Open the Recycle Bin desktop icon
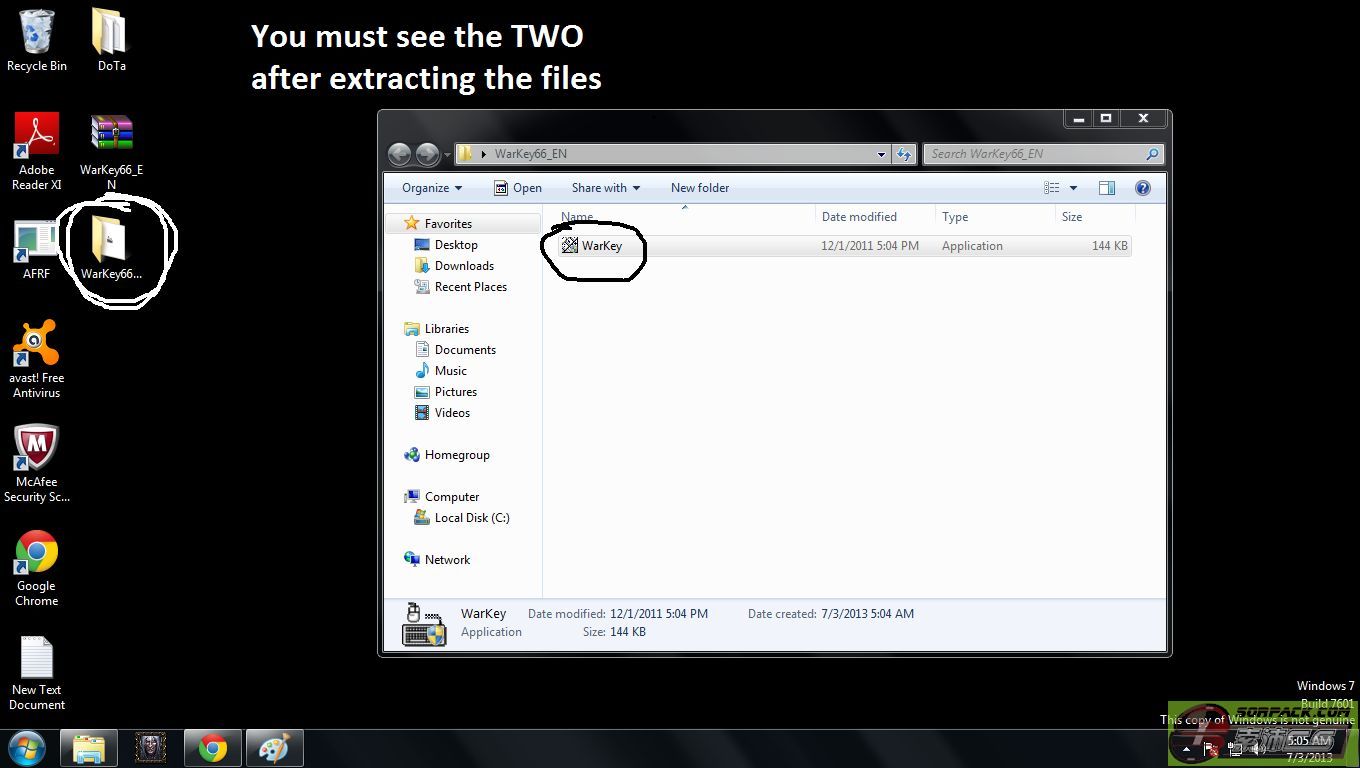 tap(37, 33)
